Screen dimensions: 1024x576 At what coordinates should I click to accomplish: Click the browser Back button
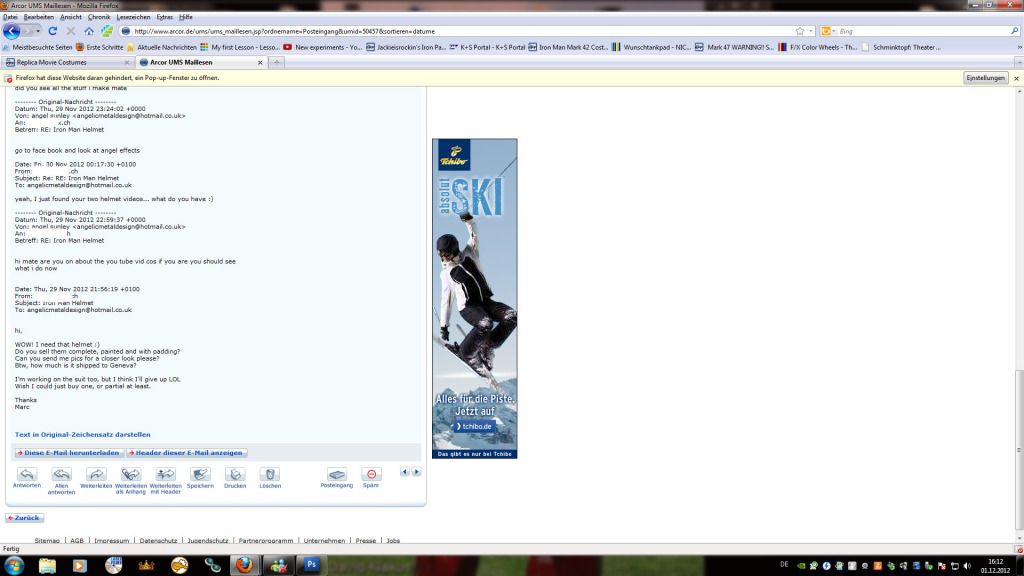pos(12,31)
